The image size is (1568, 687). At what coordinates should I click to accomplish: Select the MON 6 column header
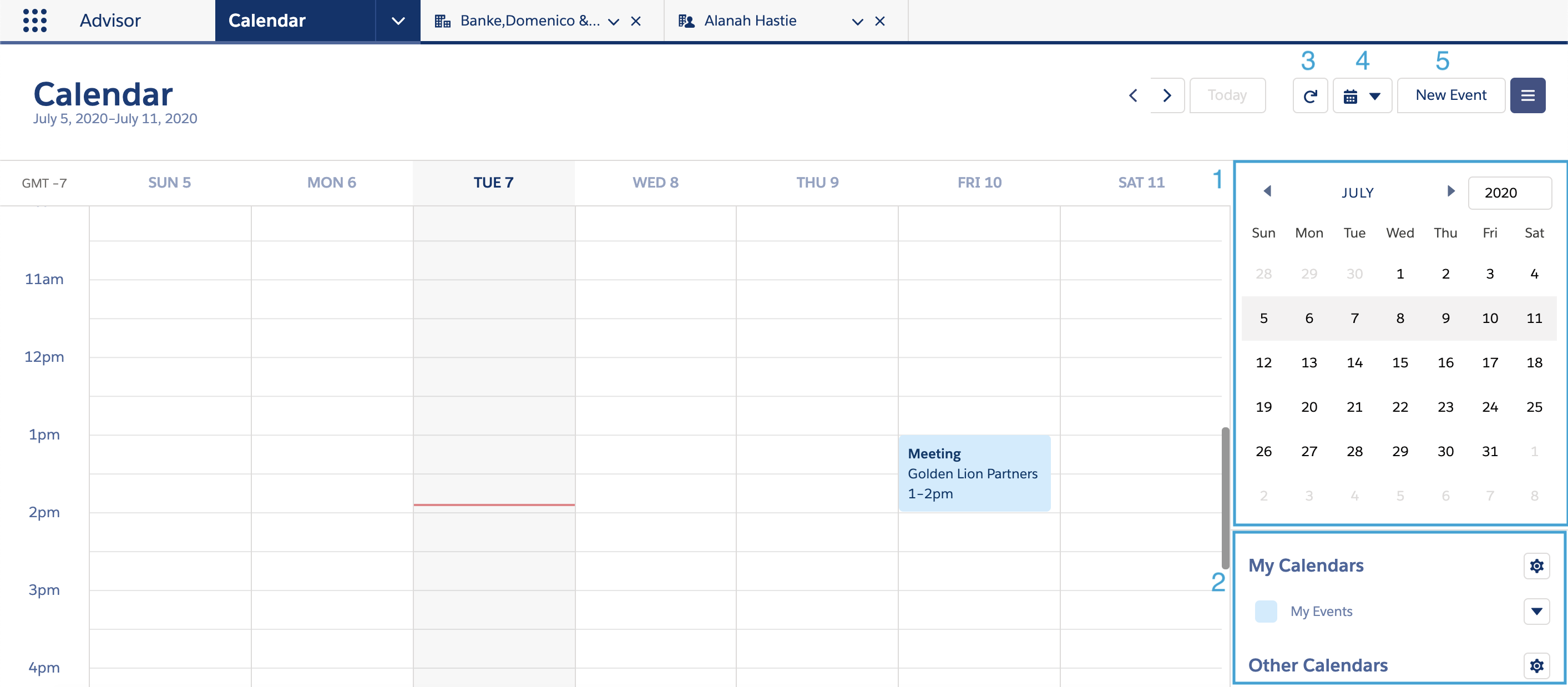[331, 183]
